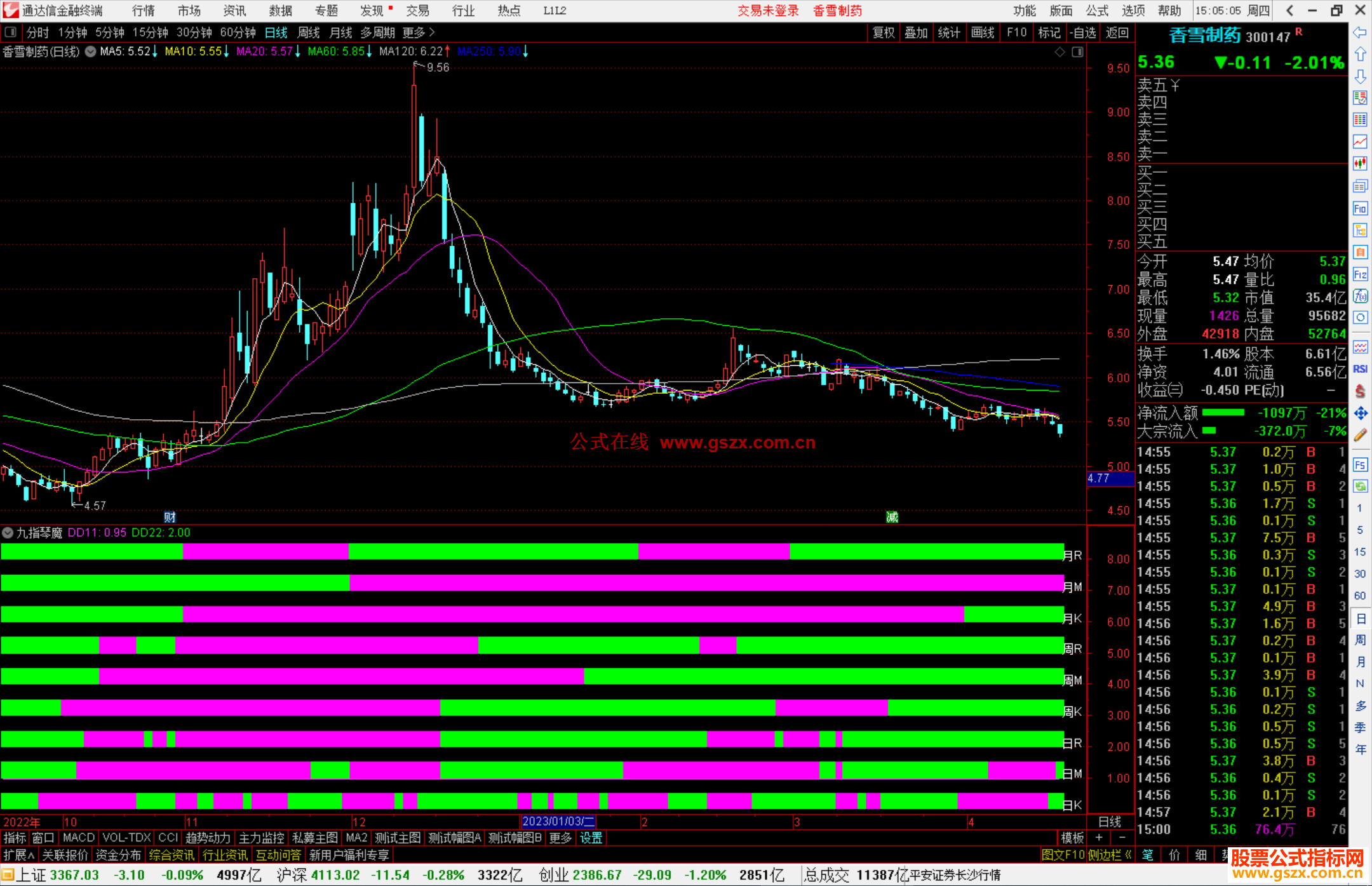Open the F10 company info sidebar icon
1372x886 pixels.
point(1360,208)
